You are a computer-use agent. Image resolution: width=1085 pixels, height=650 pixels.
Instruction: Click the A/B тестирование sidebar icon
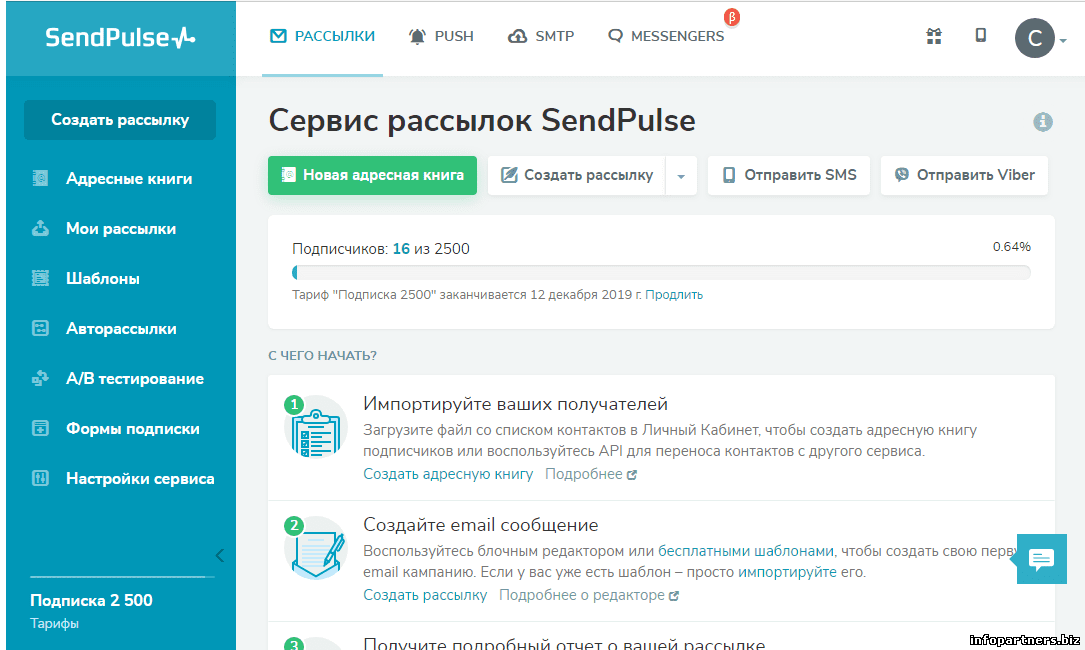pyautogui.click(x=40, y=378)
